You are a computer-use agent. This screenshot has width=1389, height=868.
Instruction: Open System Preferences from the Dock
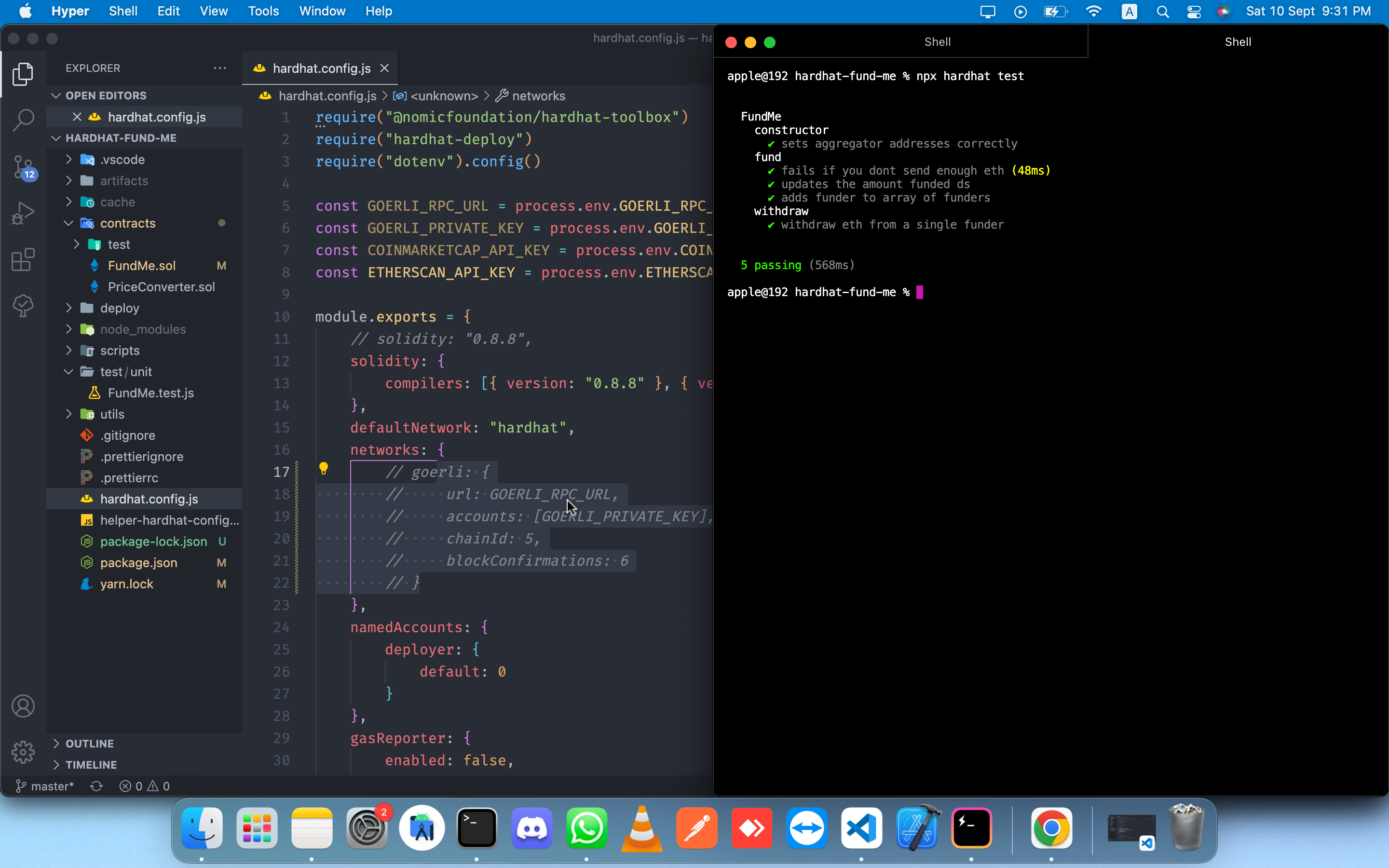click(x=367, y=828)
